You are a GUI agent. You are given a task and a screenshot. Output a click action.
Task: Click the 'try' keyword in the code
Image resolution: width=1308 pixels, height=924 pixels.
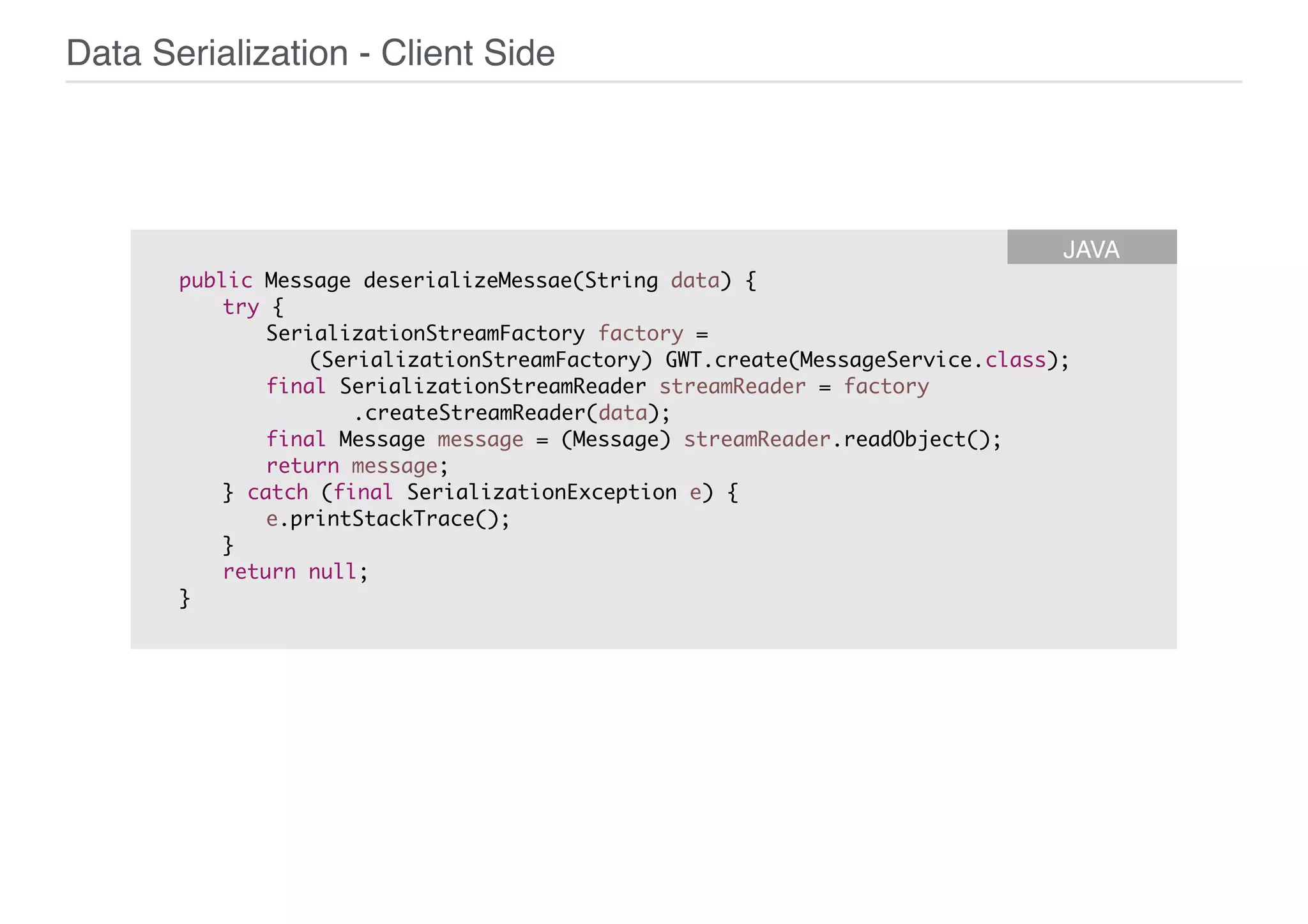pyautogui.click(x=241, y=308)
